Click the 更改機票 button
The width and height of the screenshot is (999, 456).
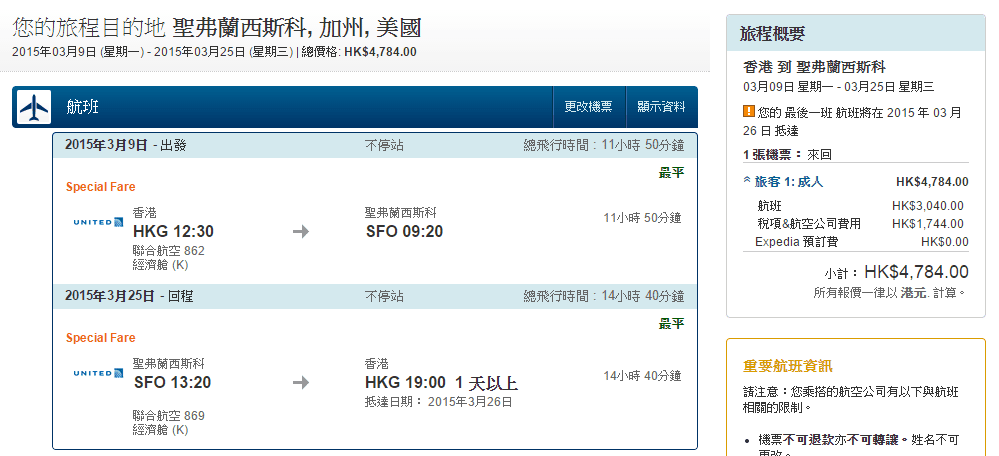click(x=588, y=107)
